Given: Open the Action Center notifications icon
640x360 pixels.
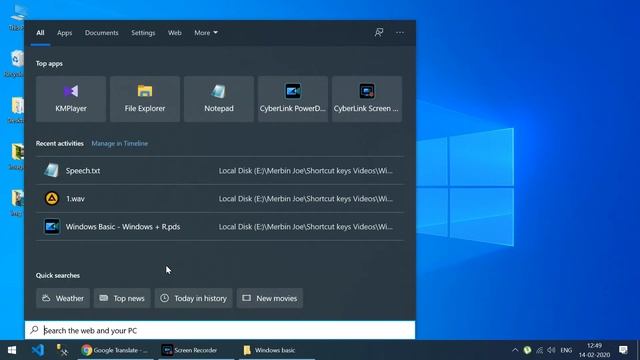Looking at the screenshot, I should [x=623, y=350].
